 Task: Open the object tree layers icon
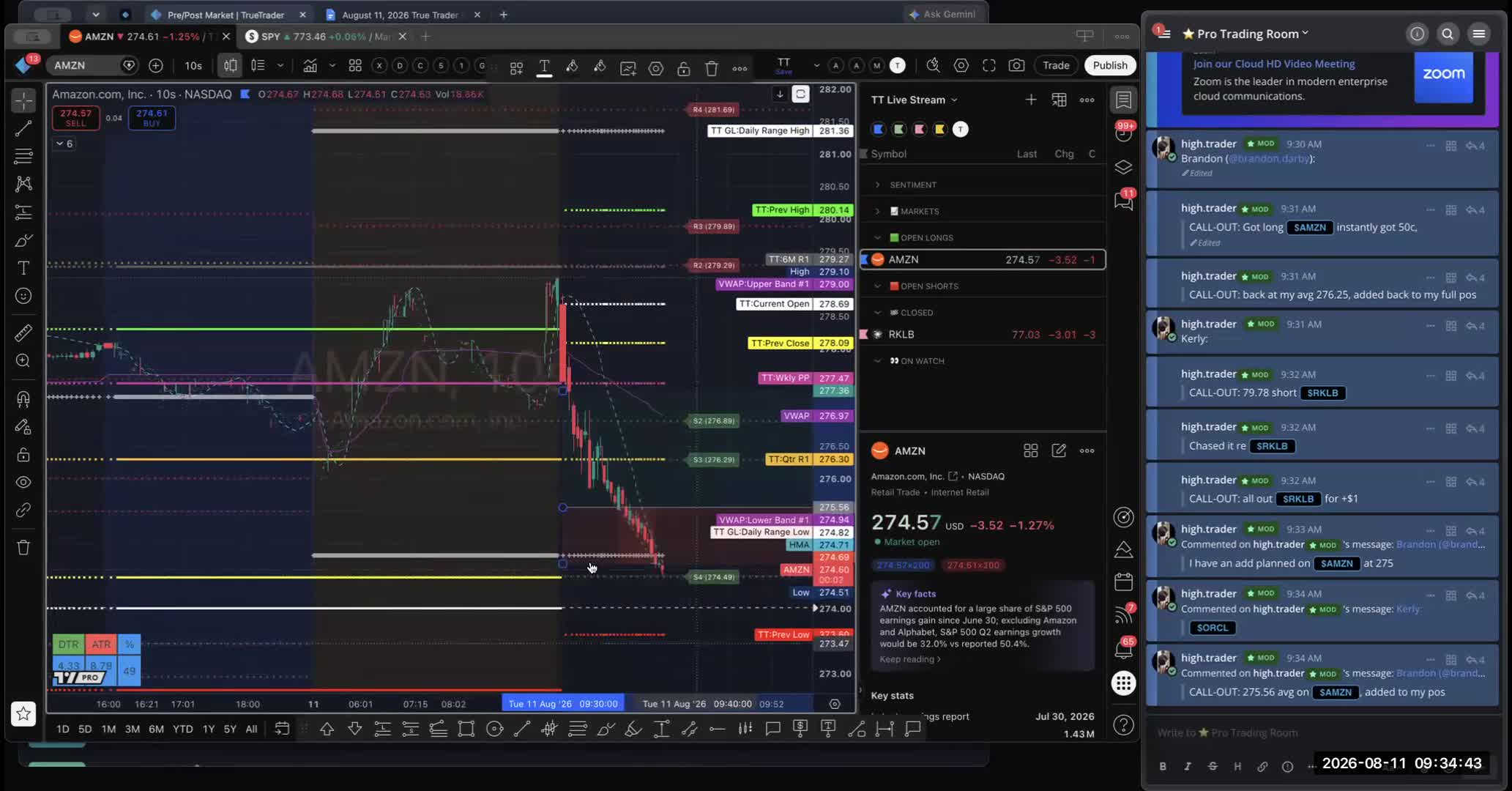(x=1123, y=167)
